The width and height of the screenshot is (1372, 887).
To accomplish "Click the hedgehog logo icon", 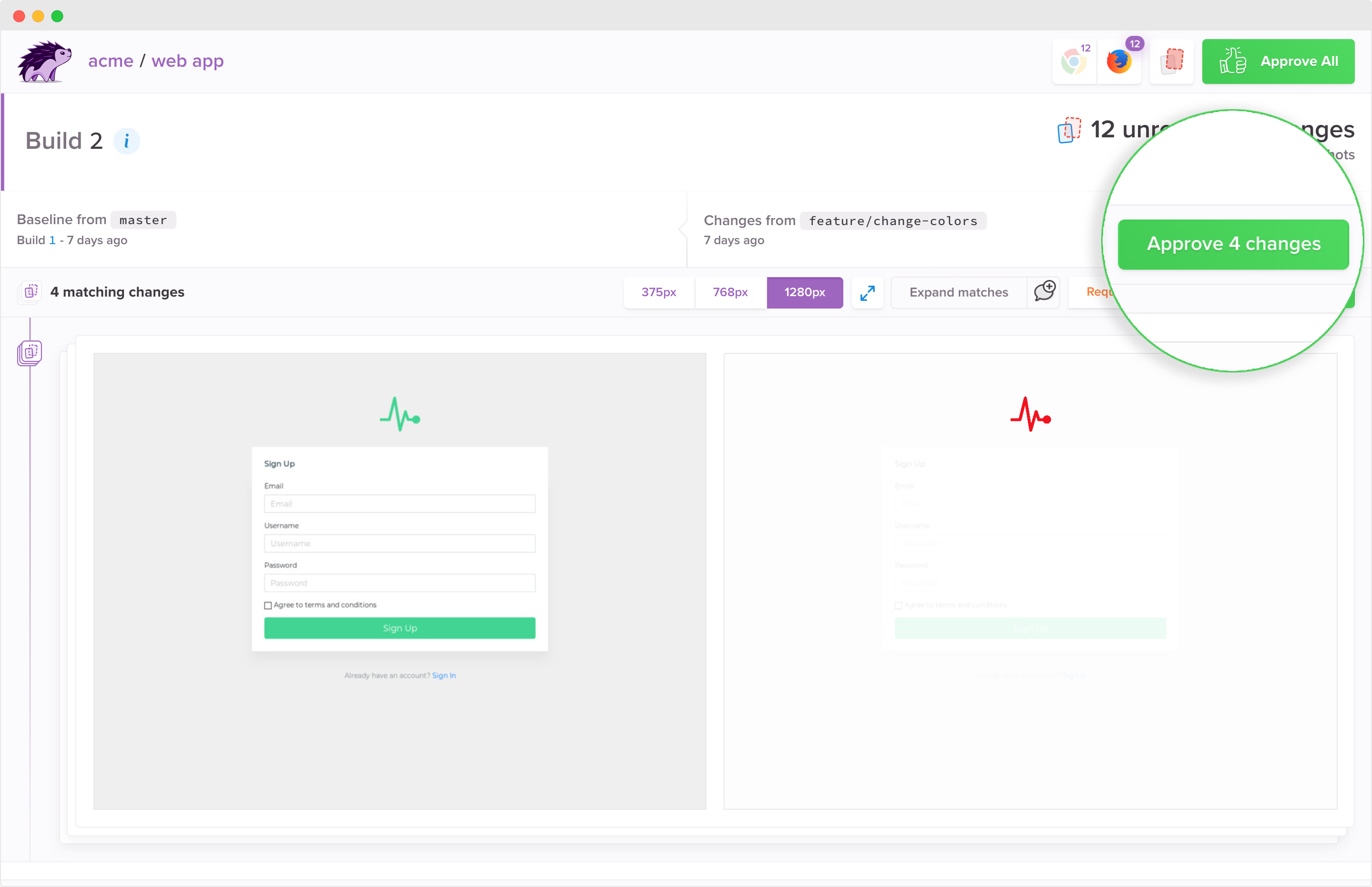I will pyautogui.click(x=44, y=61).
